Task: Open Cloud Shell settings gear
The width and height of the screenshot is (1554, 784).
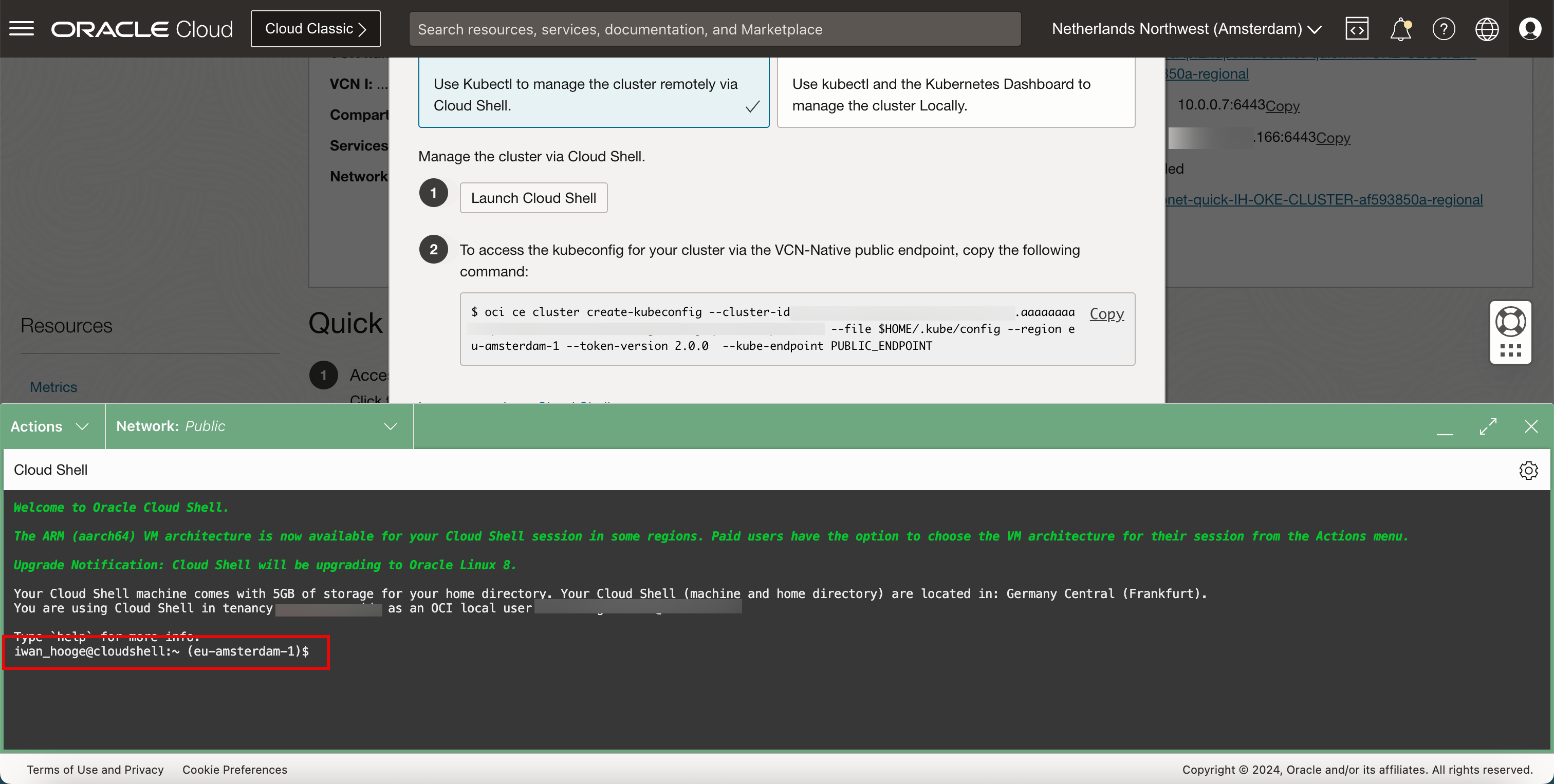Action: point(1528,470)
